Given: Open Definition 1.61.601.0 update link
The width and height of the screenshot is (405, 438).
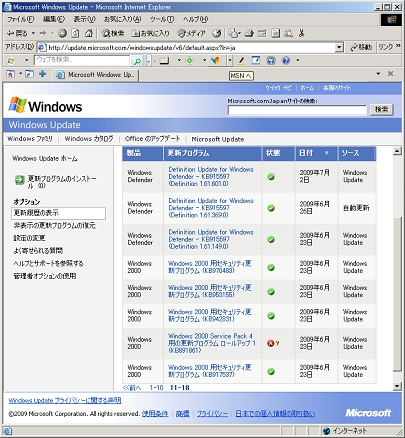Looking at the screenshot, I should point(211,176).
